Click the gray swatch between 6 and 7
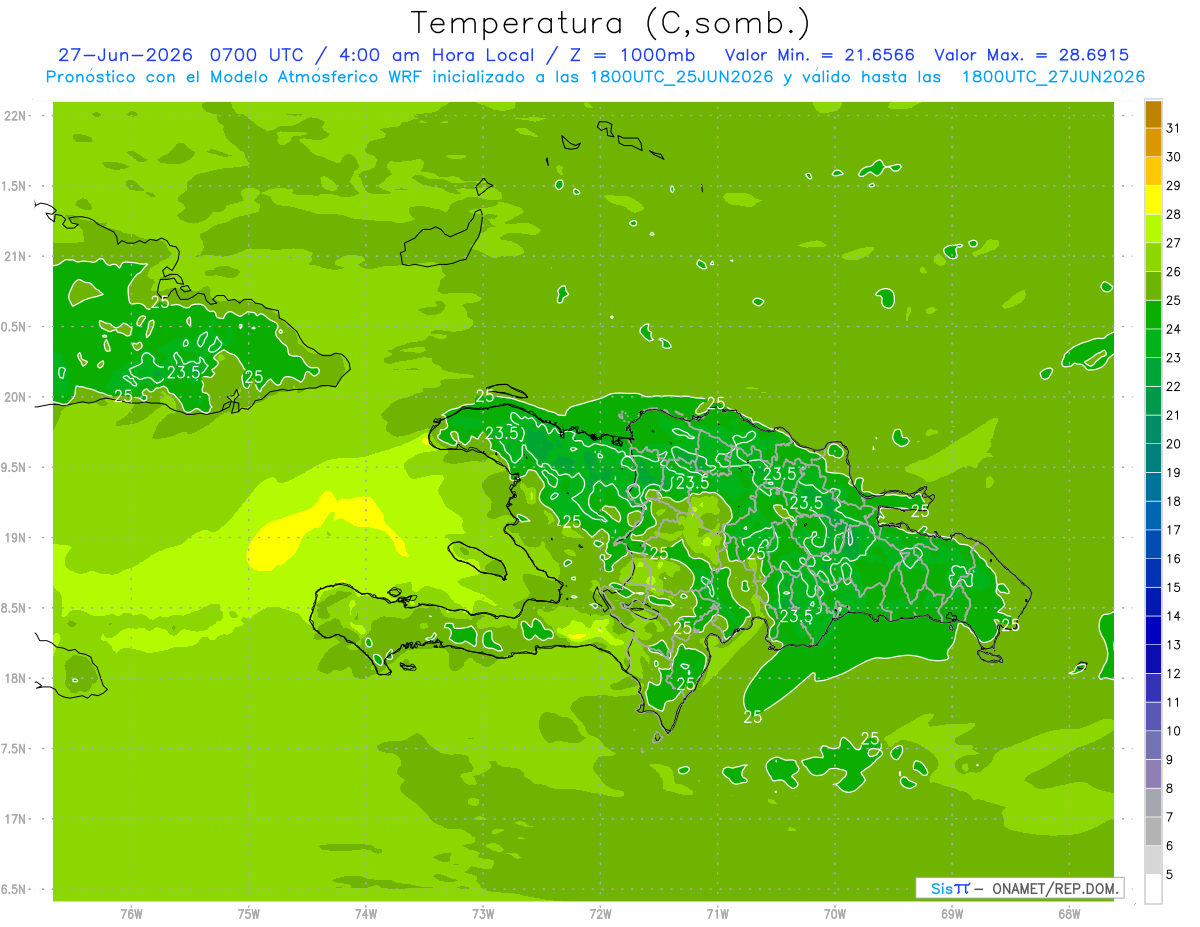Image resolution: width=1200 pixels, height=927 pixels. click(1153, 831)
